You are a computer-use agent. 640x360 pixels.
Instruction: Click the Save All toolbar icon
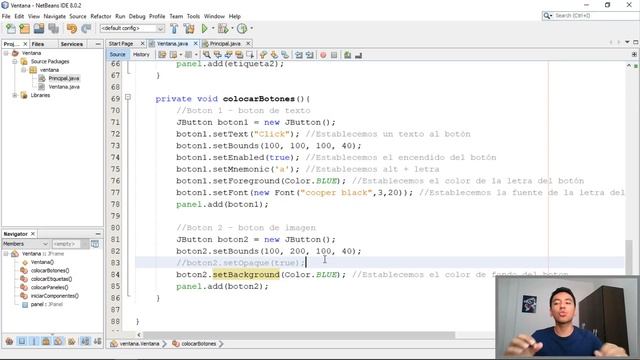(x=53, y=29)
